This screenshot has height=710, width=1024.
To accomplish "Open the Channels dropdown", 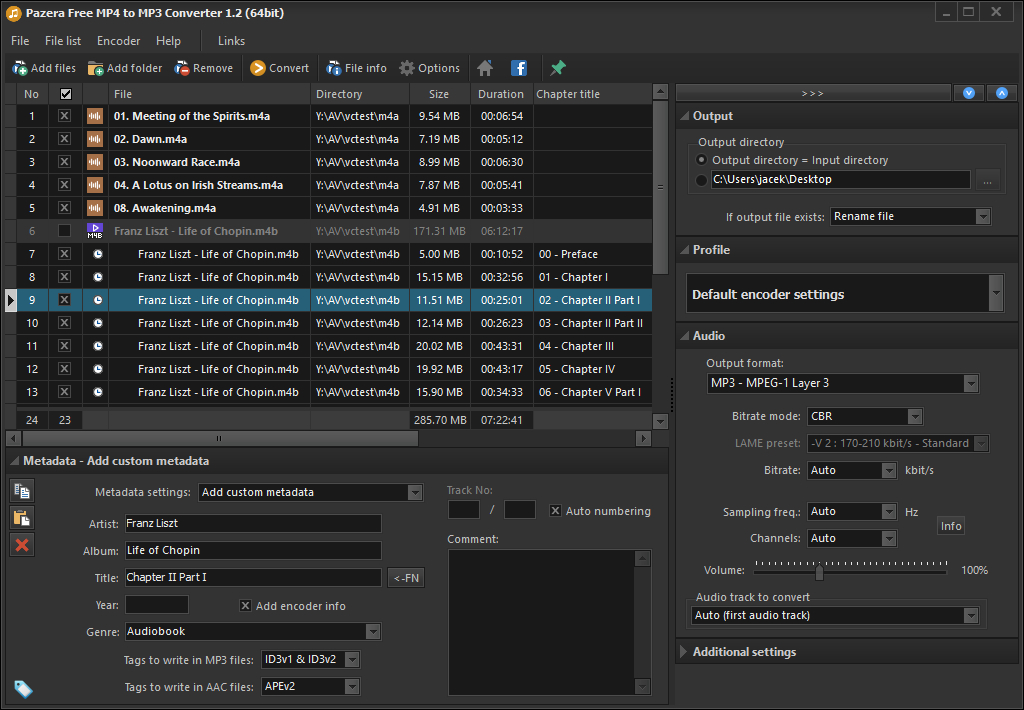I will (852, 538).
